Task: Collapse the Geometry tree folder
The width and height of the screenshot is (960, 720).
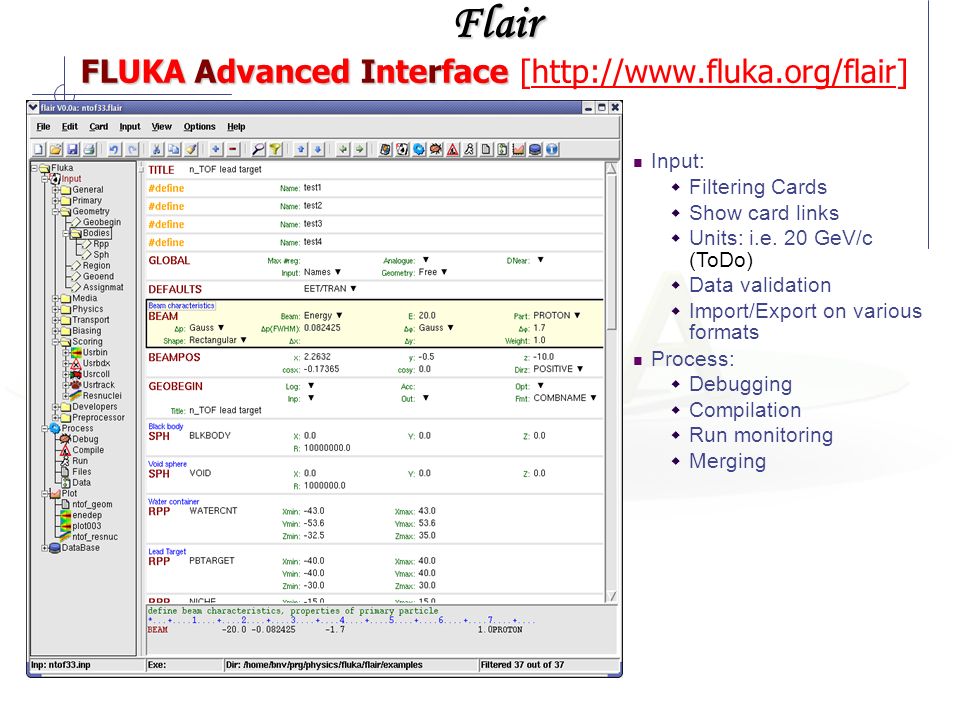Action: coord(56,211)
